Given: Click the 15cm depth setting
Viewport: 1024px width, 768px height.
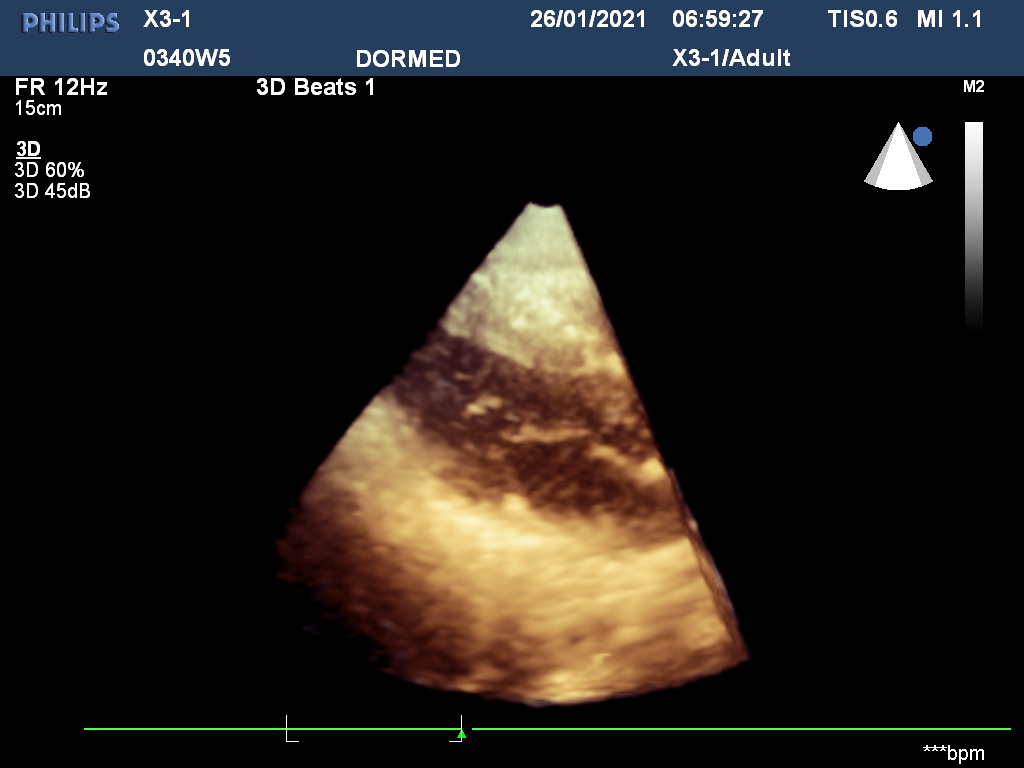Looking at the screenshot, I should coord(38,108).
